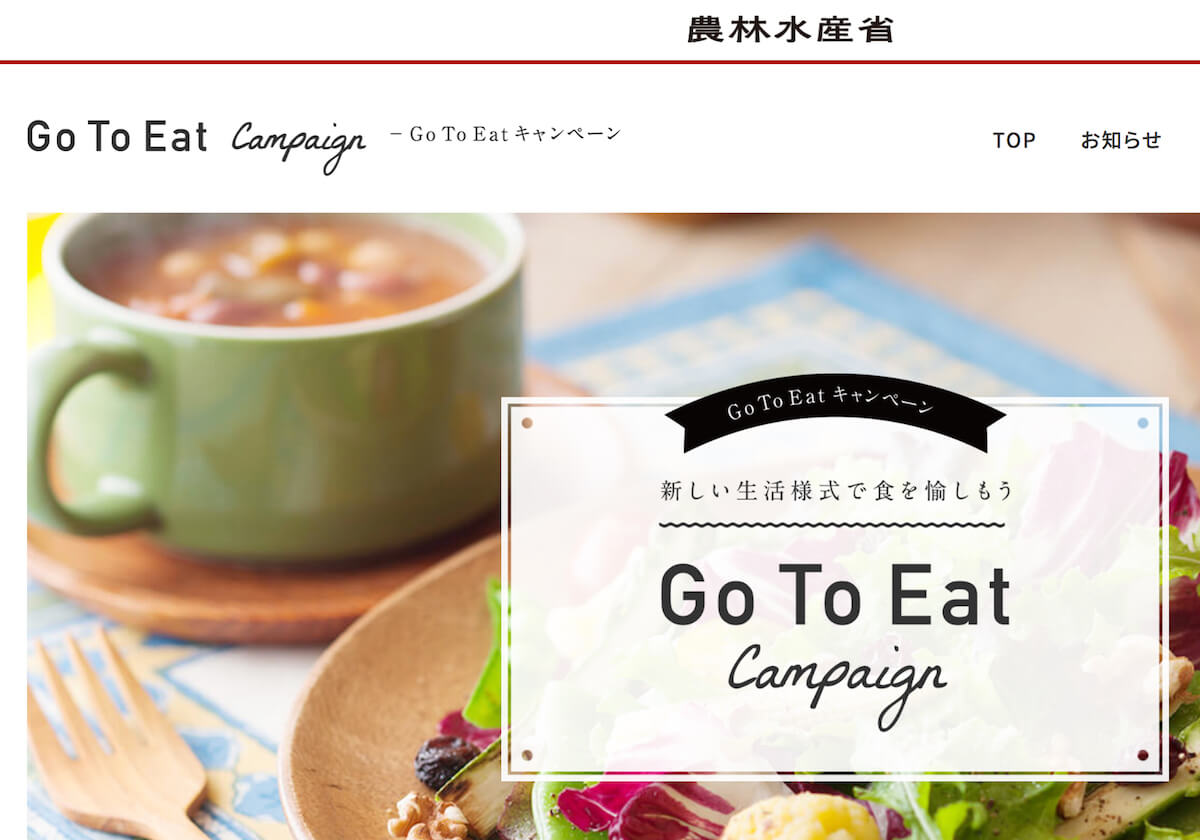Click the 農林水産省 ministry logo
This screenshot has width=1200, height=840.
click(790, 29)
